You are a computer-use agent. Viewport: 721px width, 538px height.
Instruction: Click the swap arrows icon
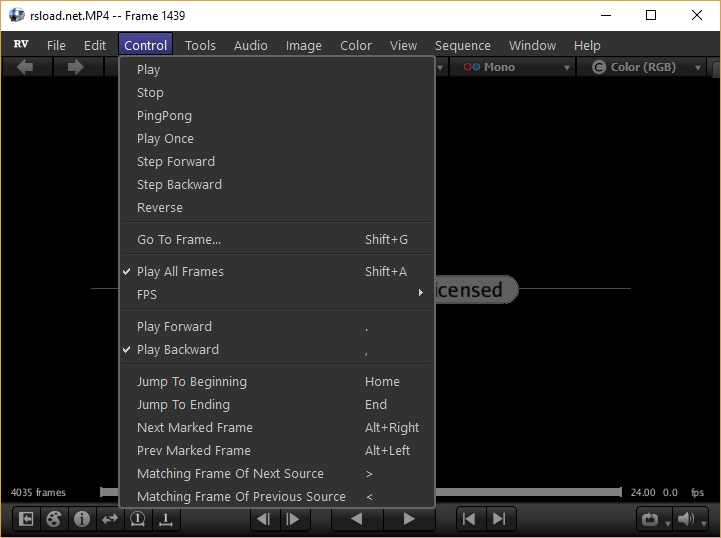(110, 520)
